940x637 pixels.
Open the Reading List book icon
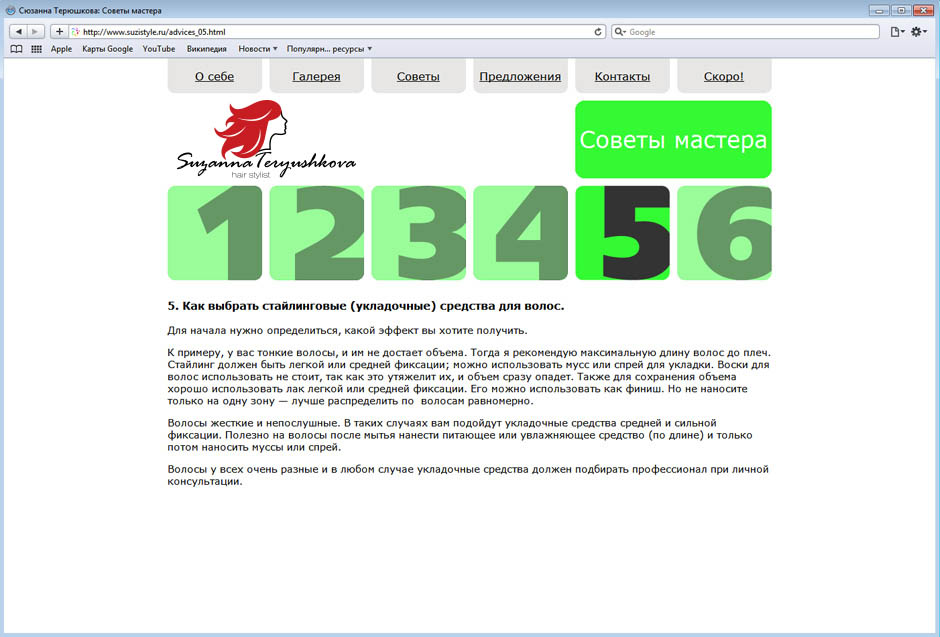point(16,48)
